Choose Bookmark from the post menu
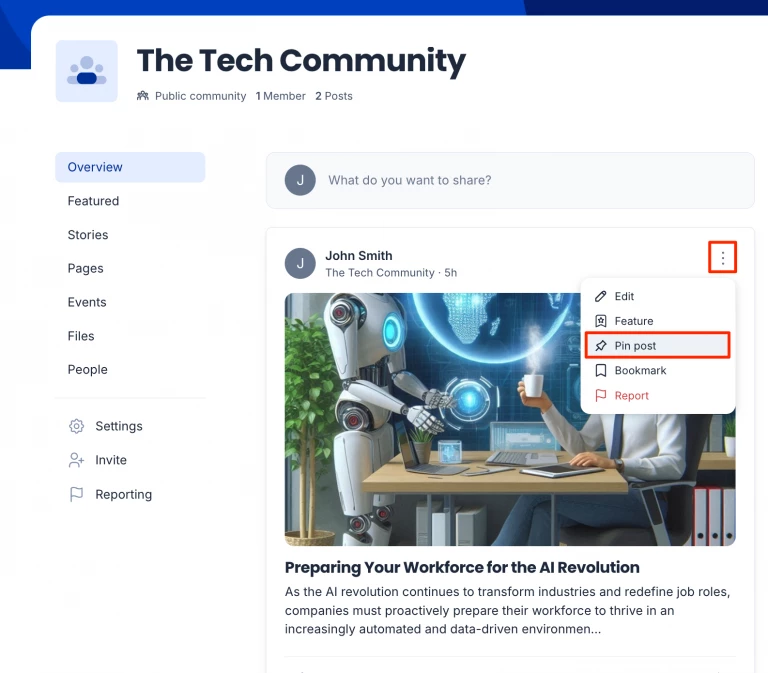768x673 pixels. (x=657, y=370)
